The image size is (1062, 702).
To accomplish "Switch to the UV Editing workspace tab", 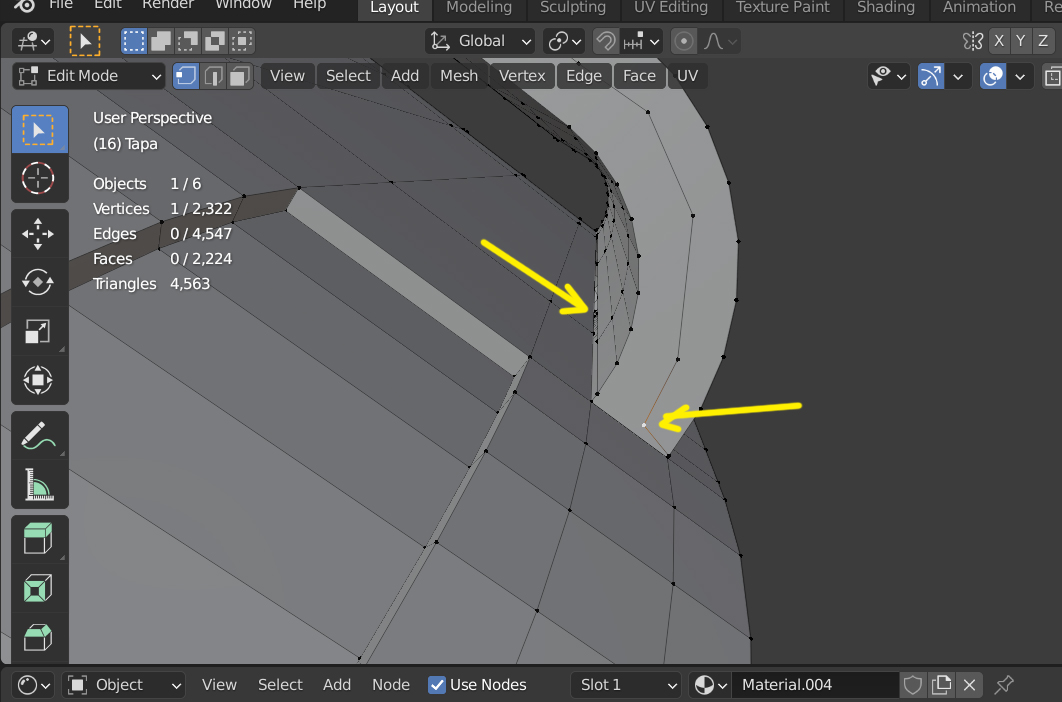I will tap(671, 7).
